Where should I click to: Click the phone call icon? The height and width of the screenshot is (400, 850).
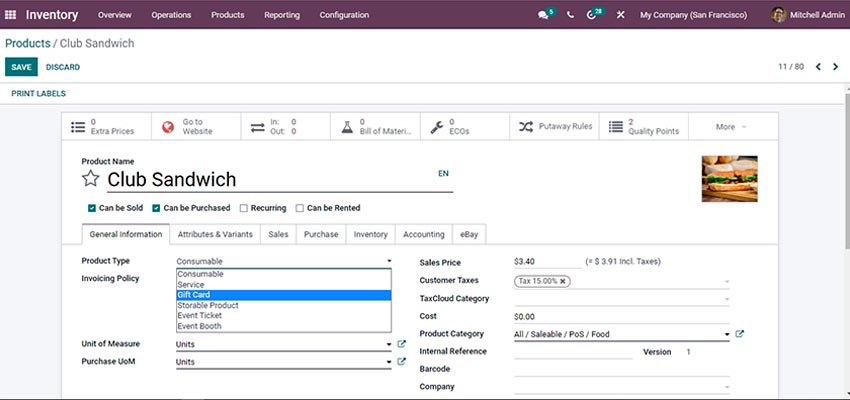(x=570, y=15)
